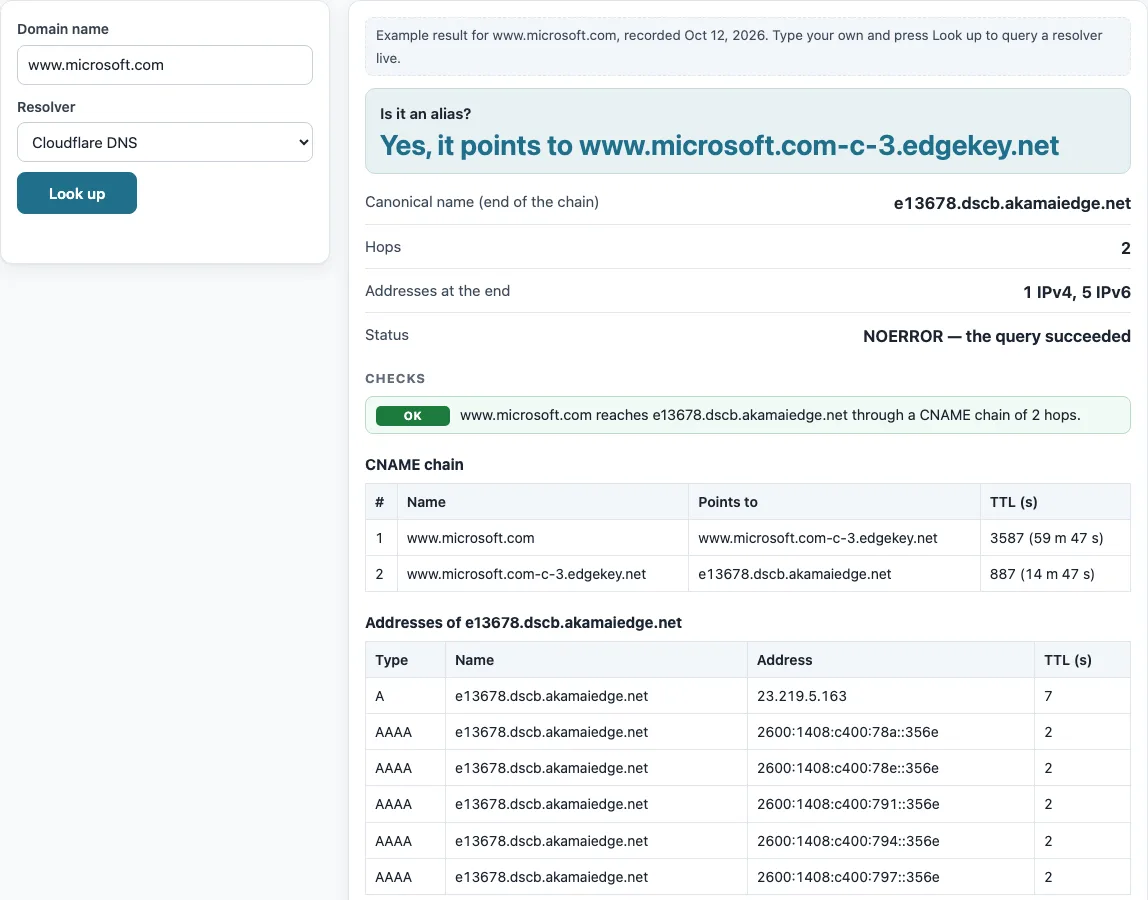Select the alias answer headline text
The width and height of the screenshot is (1148, 900).
point(719,146)
